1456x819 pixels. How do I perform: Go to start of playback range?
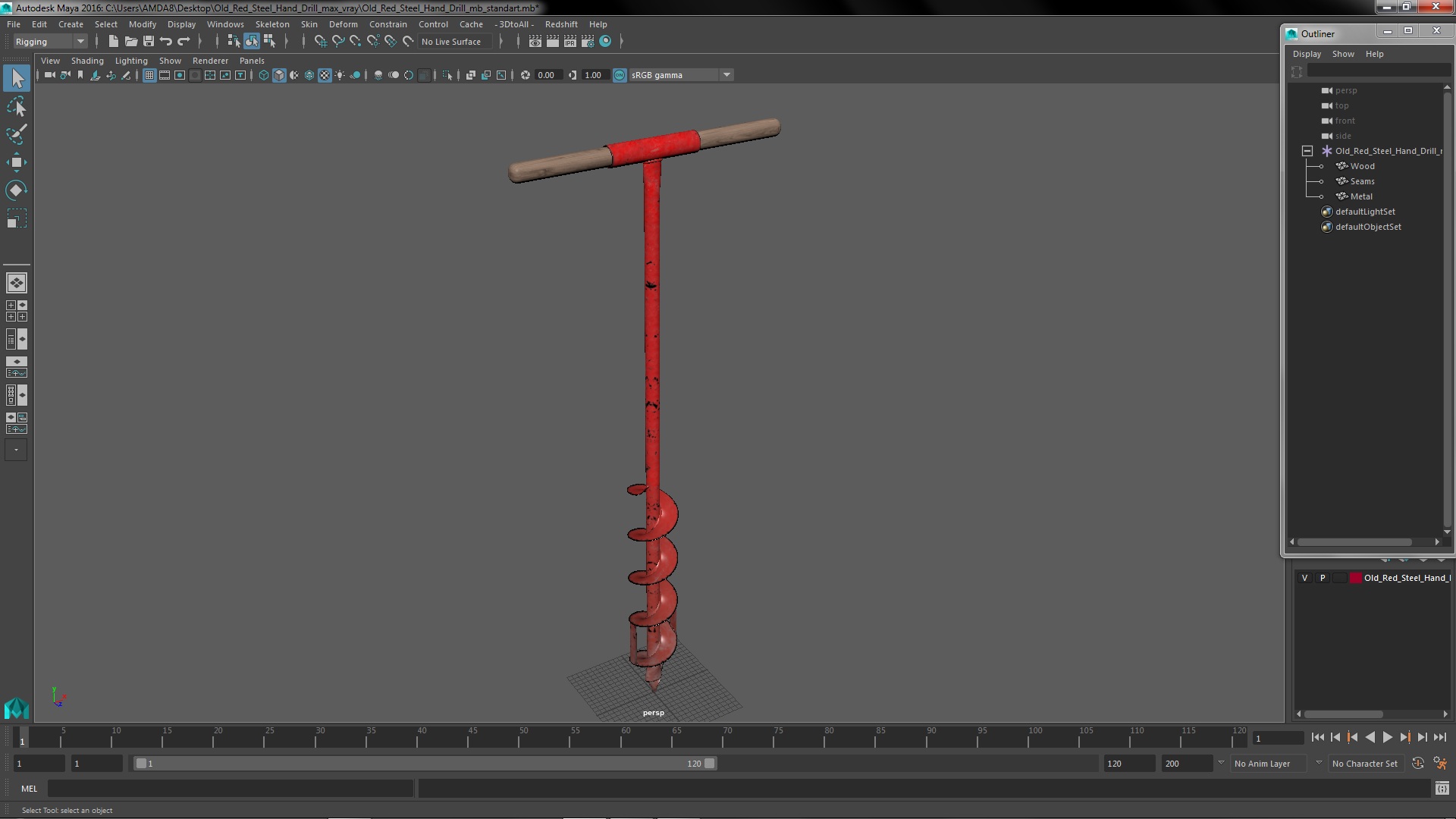pos(1317,737)
